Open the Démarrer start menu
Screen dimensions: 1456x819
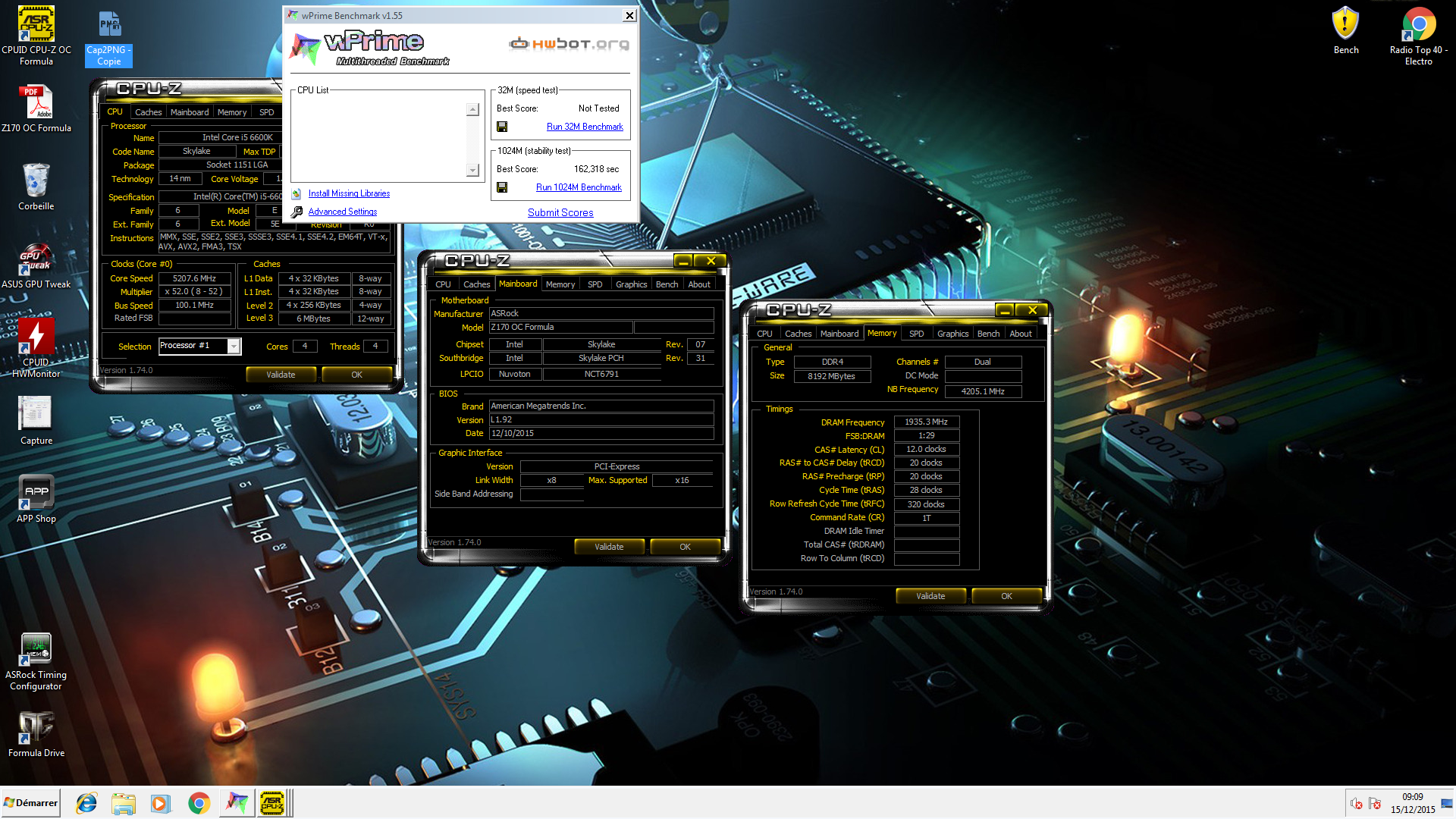point(30,803)
